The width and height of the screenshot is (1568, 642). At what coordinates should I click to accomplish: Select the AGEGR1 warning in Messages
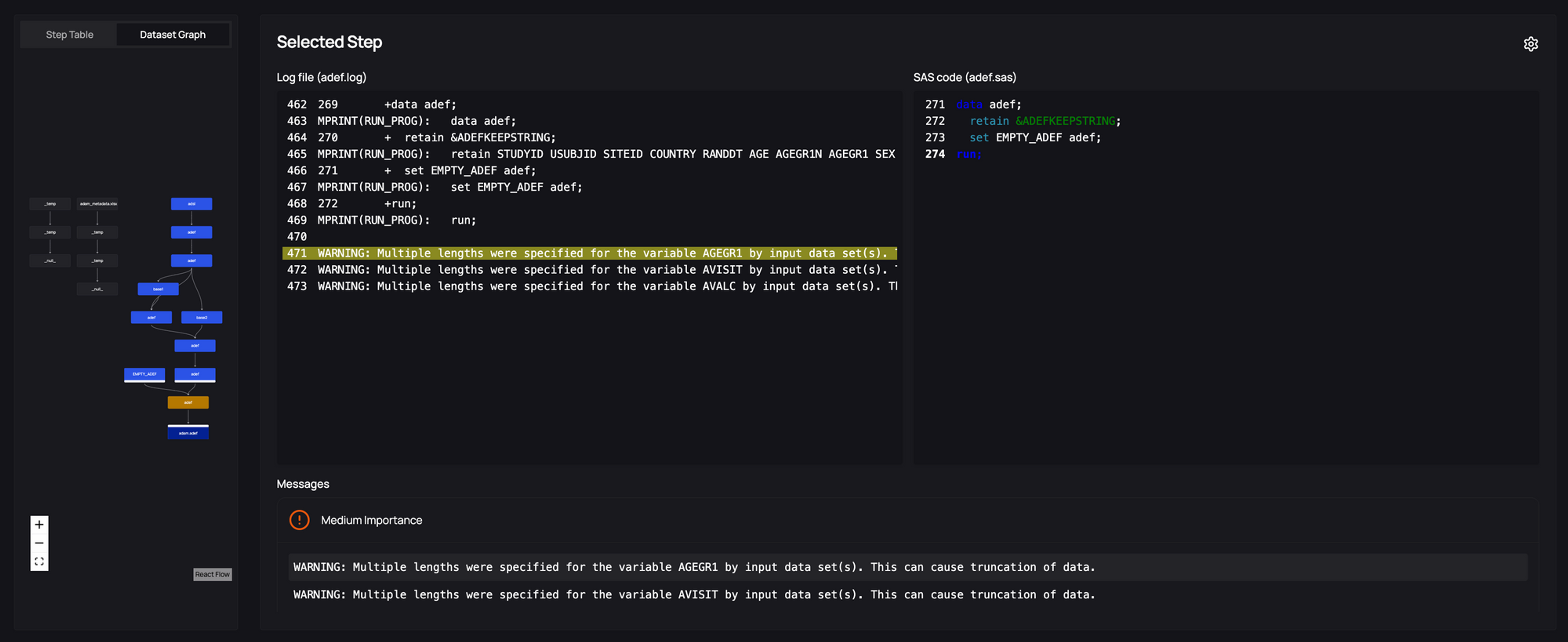click(694, 567)
